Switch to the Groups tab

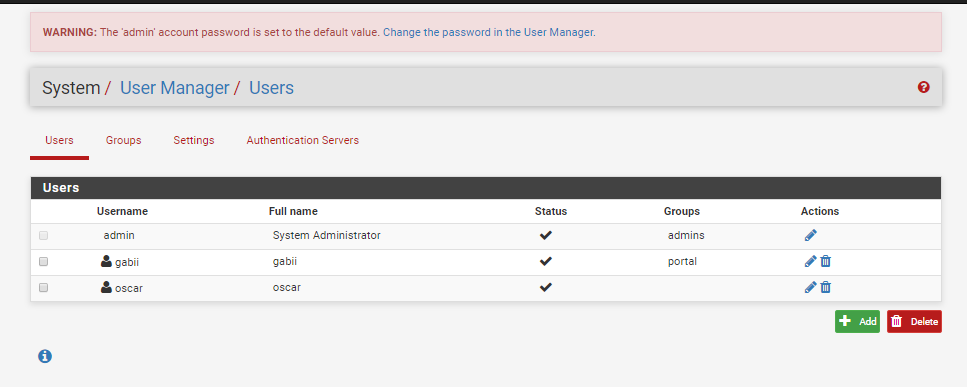[123, 141]
